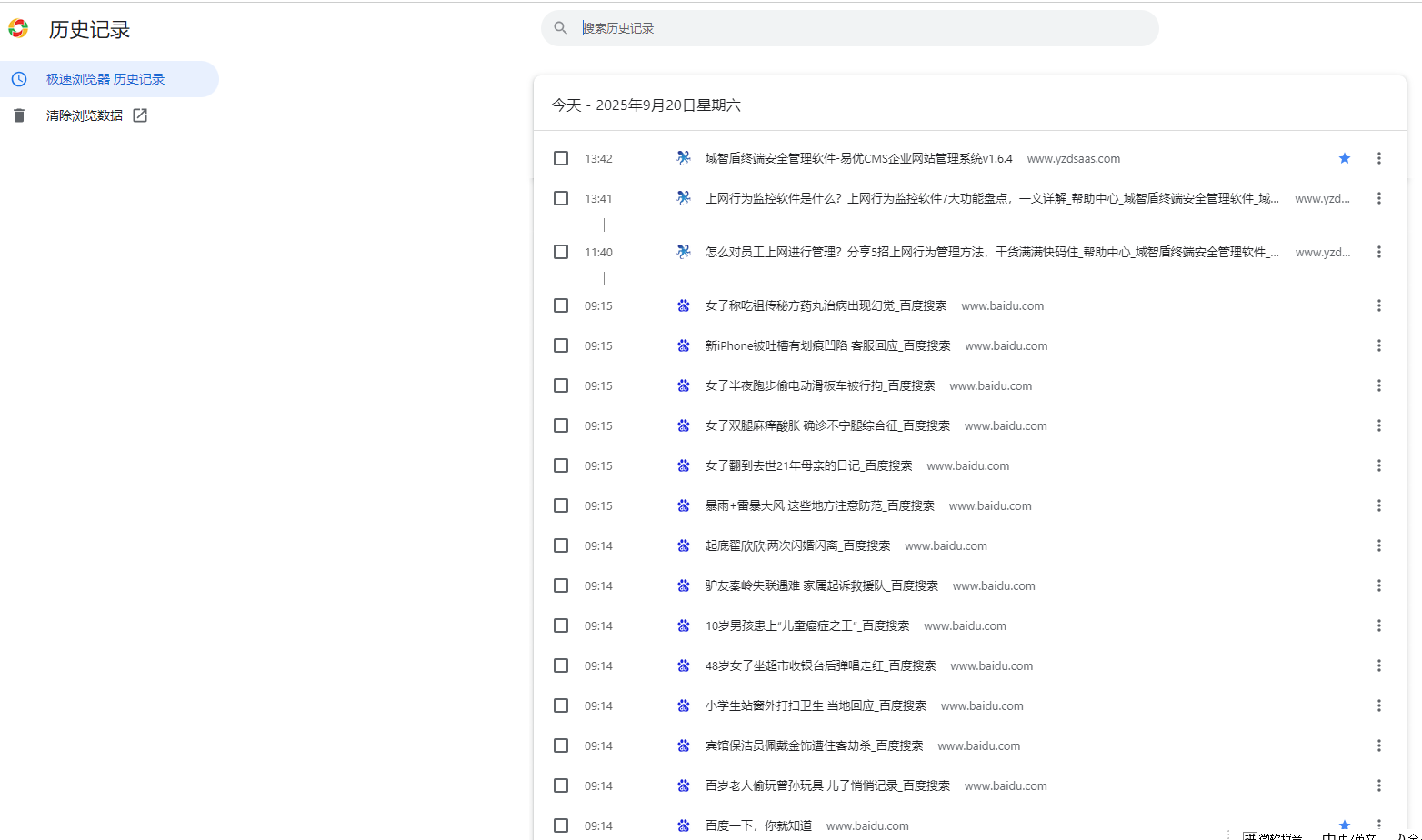The width and height of the screenshot is (1422, 840).
Task: Open the three-dot menu of the 13:41 entry
Action: click(x=1379, y=198)
